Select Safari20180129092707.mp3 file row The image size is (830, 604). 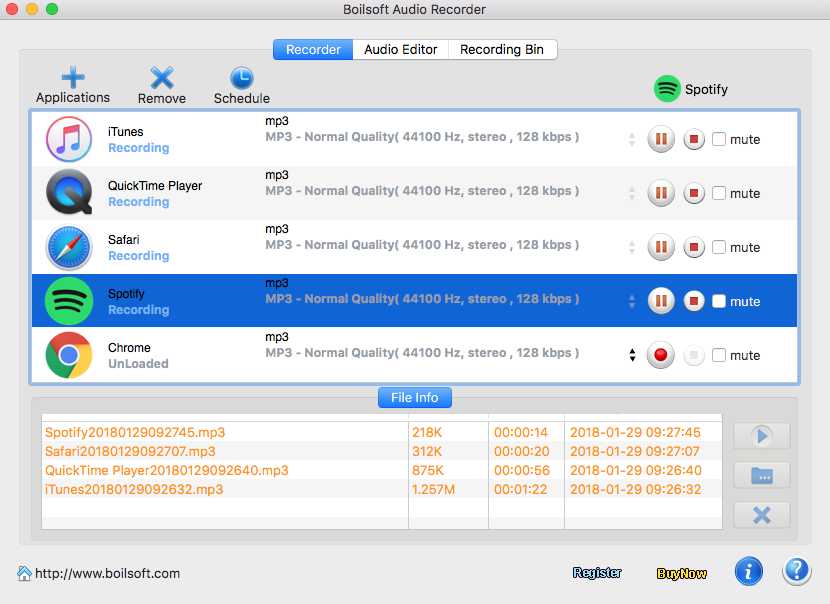[x=382, y=451]
